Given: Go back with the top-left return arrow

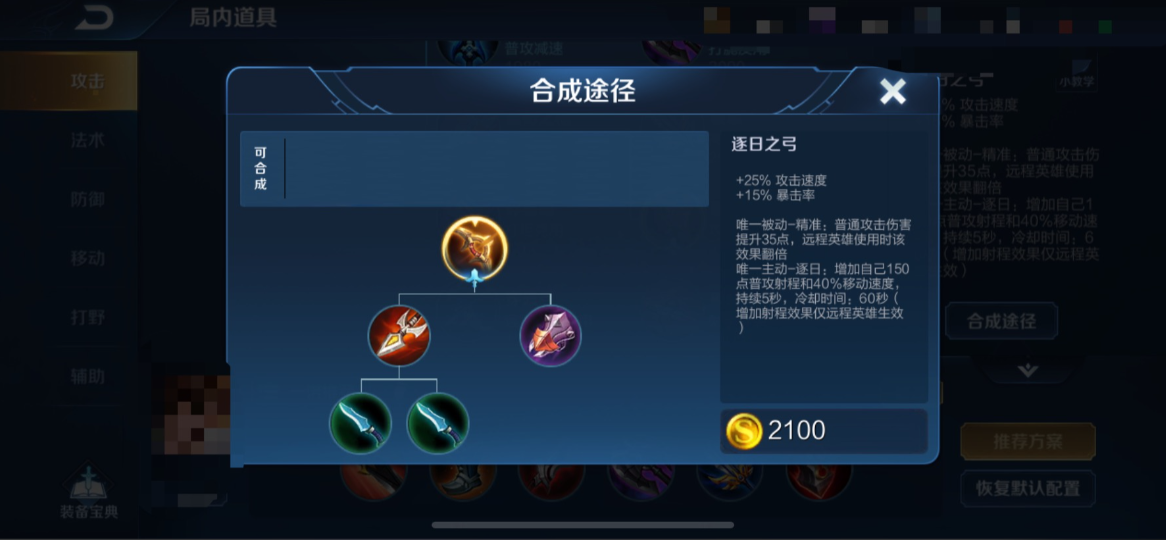Looking at the screenshot, I should (93, 16).
